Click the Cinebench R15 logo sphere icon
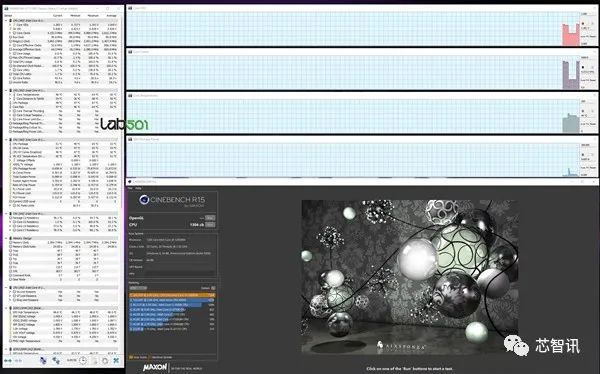The height and width of the screenshot is (374, 600). (144, 199)
